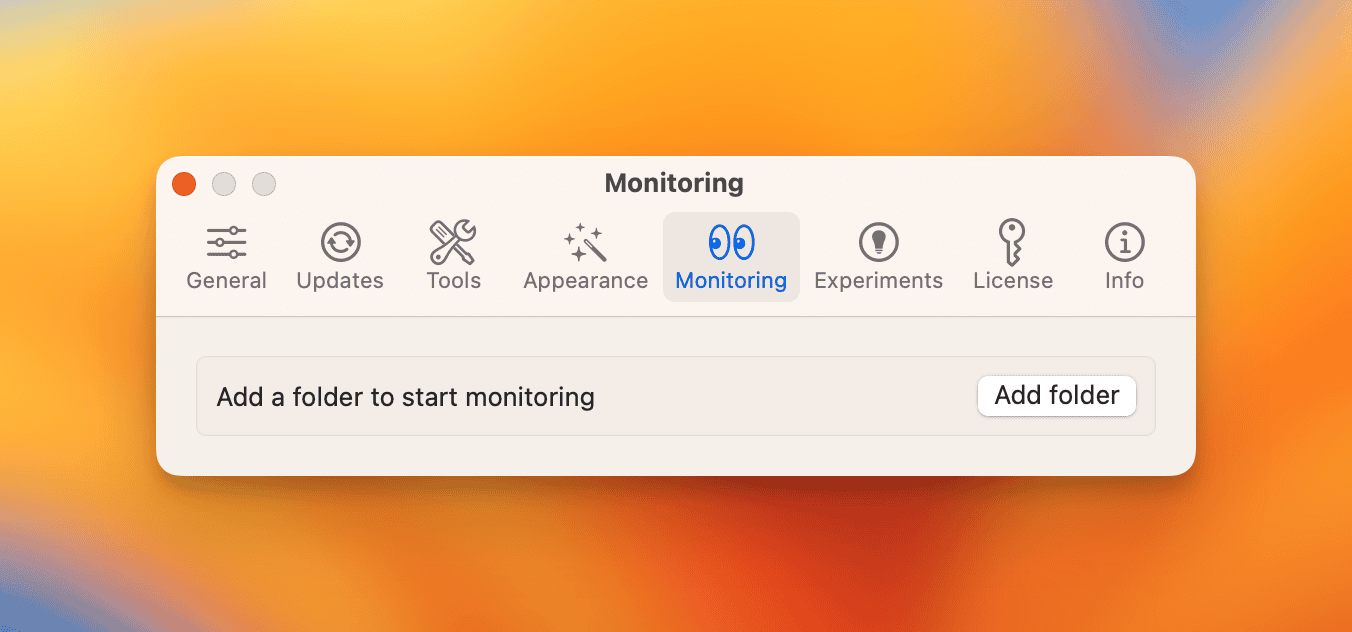Show the Info tab label
The width and height of the screenshot is (1352, 632).
tap(1124, 281)
